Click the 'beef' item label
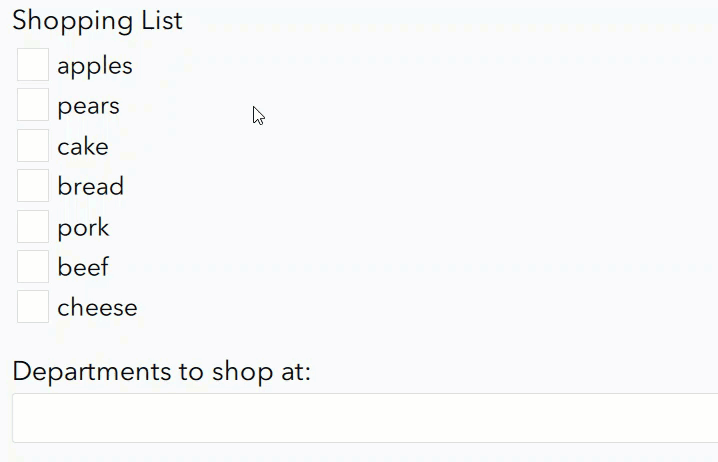 pos(83,267)
